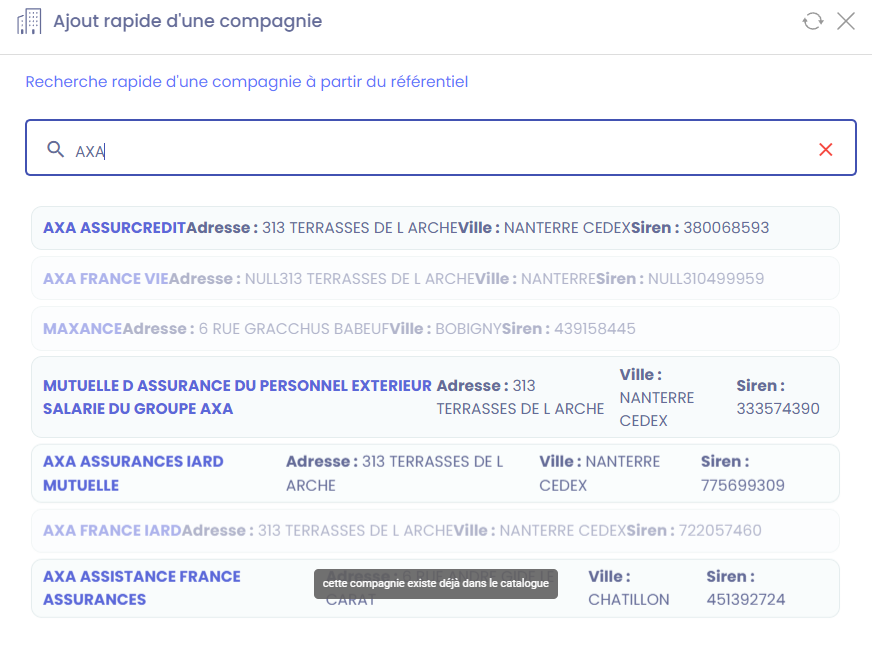Image resolution: width=872 pixels, height=664 pixels.
Task: Click the cette compagnie existe déjà tooltip
Action: pos(435,583)
